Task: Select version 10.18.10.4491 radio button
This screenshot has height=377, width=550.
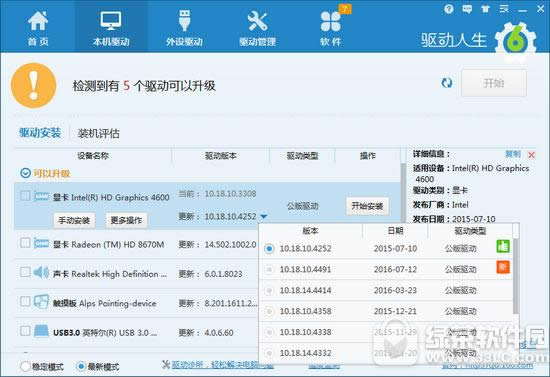Action: (269, 270)
